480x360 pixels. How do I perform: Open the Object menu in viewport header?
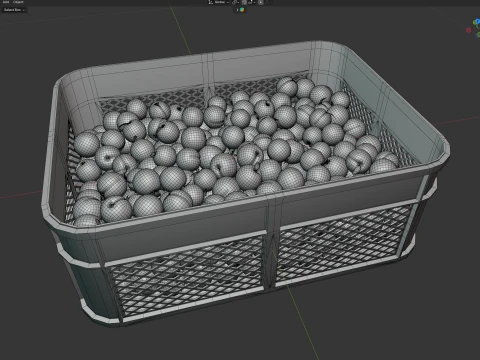(x=18, y=2)
